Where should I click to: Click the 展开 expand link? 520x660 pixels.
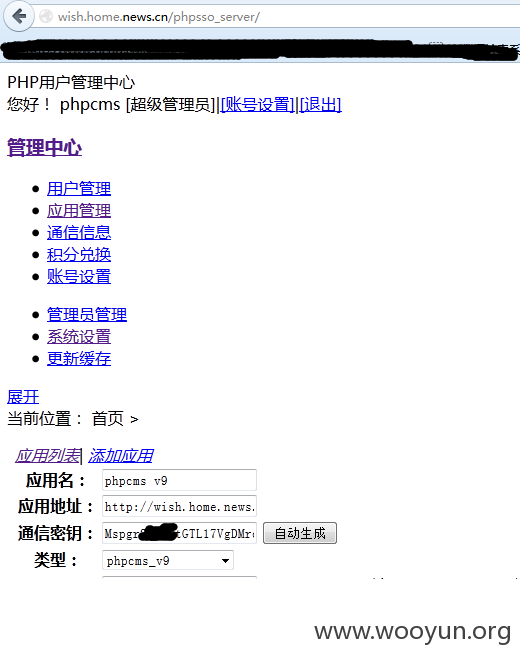coord(23,397)
